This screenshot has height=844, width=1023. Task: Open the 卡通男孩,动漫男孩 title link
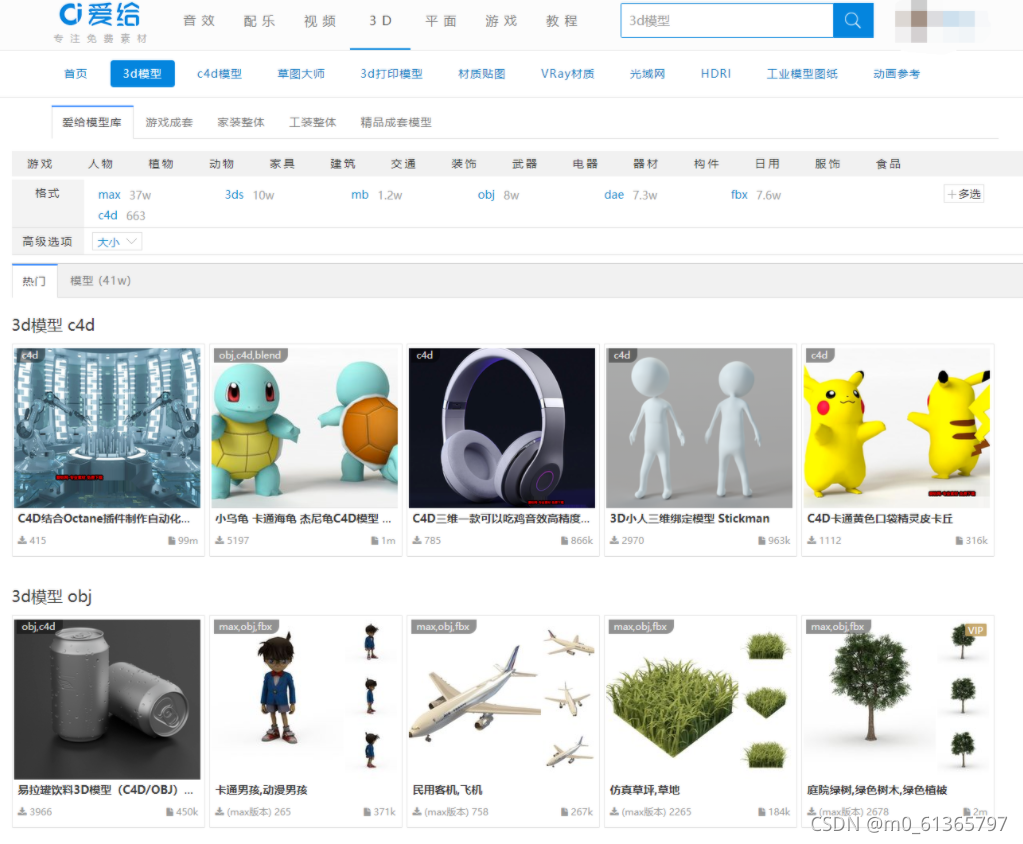coord(261,790)
